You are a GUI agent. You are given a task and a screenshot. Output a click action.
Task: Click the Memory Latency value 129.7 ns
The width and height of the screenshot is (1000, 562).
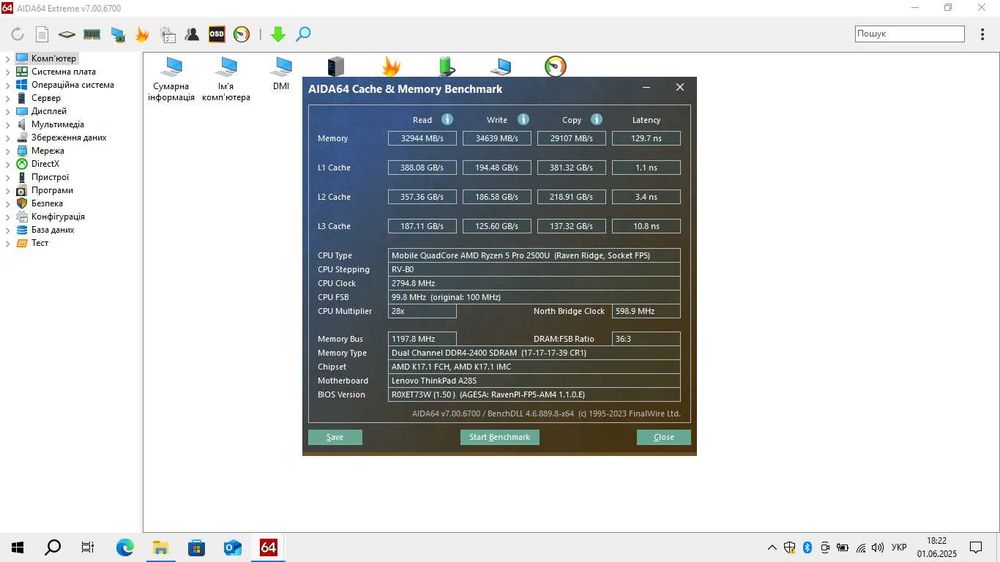(x=646, y=138)
